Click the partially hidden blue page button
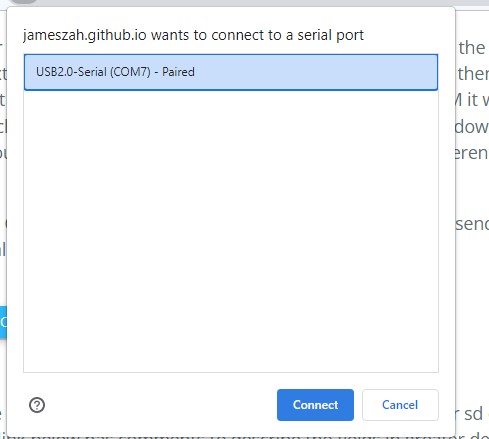489x439 pixels. tap(3, 322)
